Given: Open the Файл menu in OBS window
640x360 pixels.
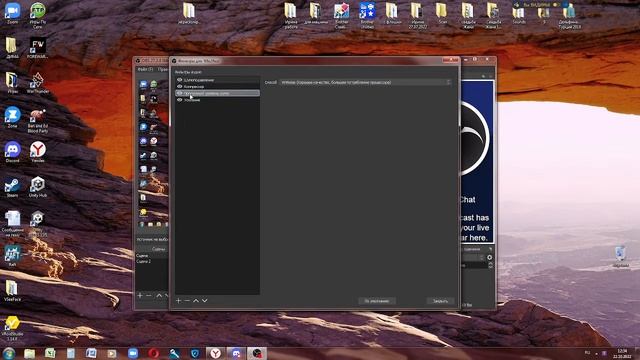Looking at the screenshot, I should tap(145, 69).
